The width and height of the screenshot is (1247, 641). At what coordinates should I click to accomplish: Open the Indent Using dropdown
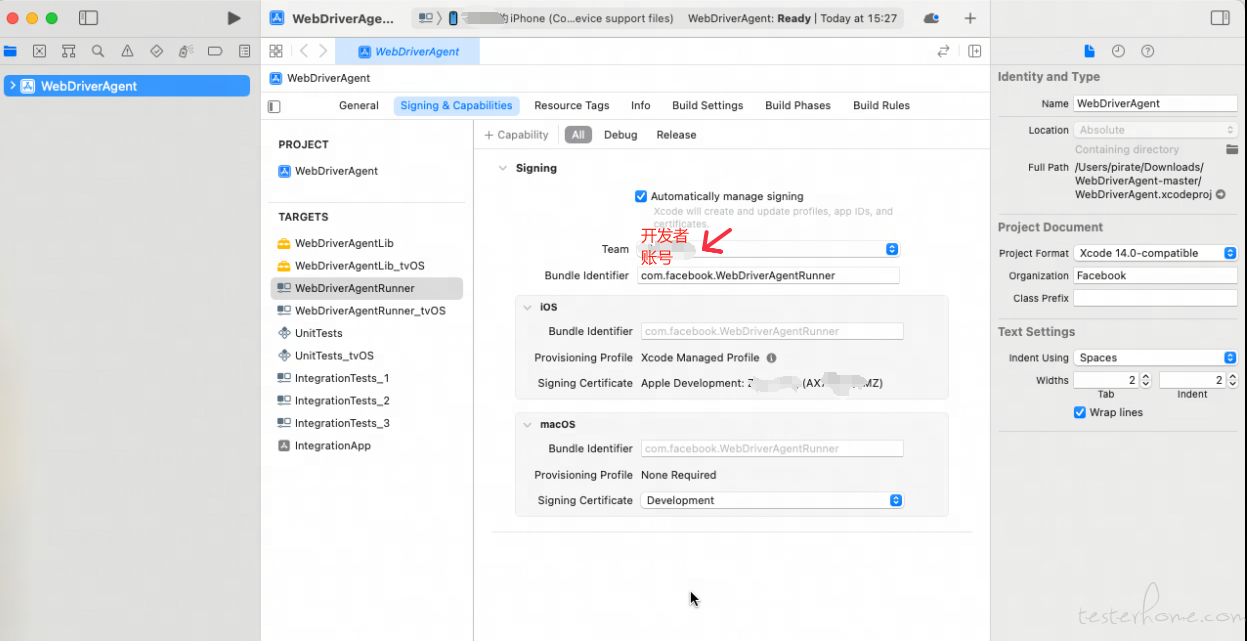[x=1156, y=357]
